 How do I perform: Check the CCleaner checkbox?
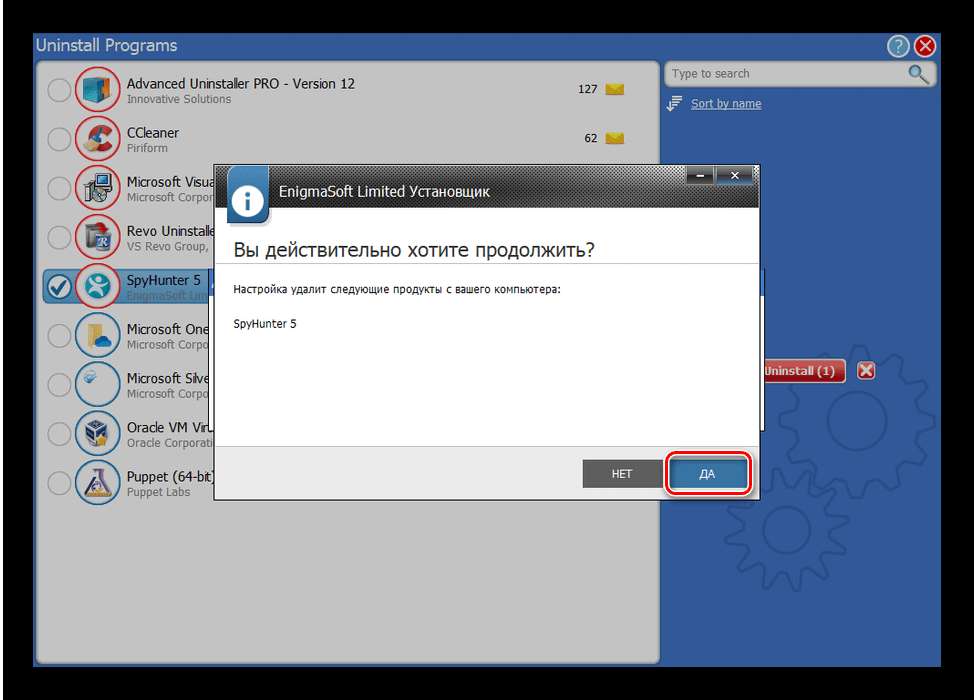point(59,139)
